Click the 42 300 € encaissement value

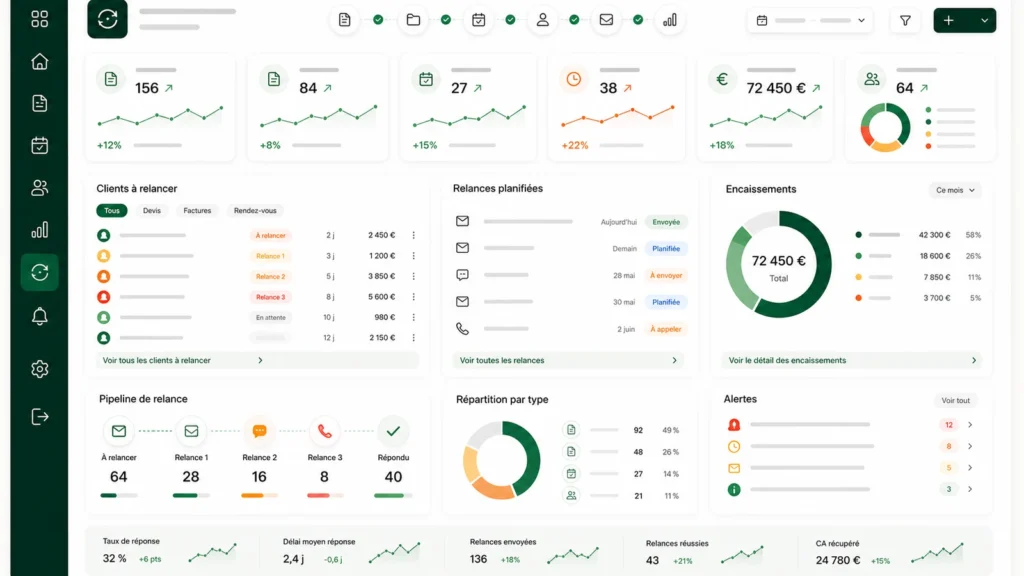coord(934,235)
